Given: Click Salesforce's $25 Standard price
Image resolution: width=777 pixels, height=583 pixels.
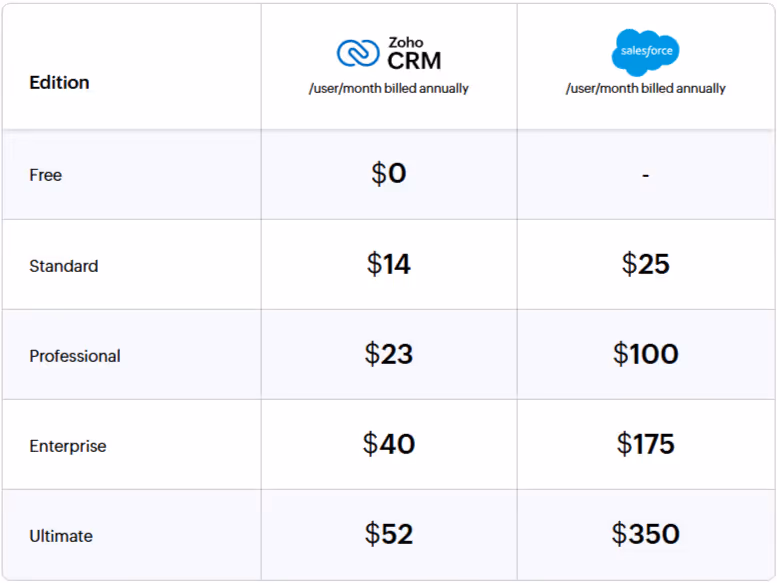Looking at the screenshot, I should [646, 264].
